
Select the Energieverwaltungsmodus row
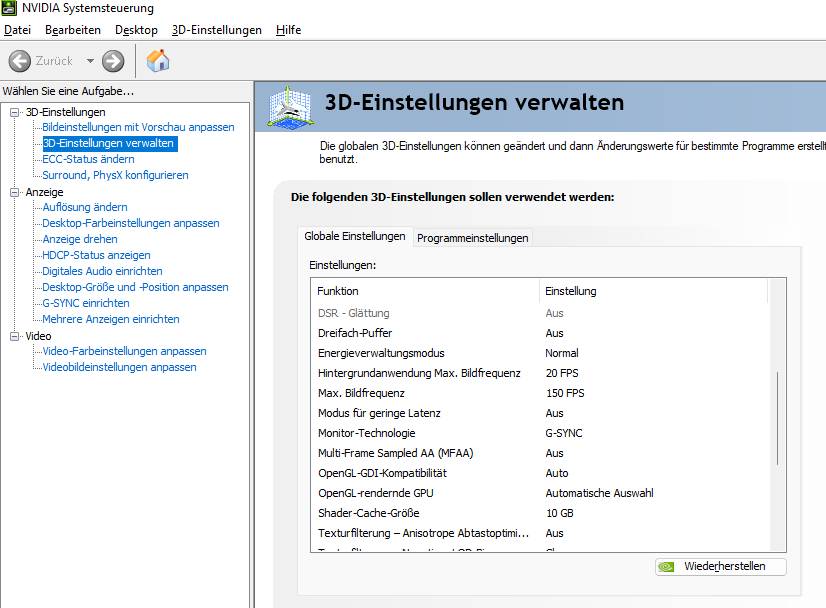click(540, 353)
